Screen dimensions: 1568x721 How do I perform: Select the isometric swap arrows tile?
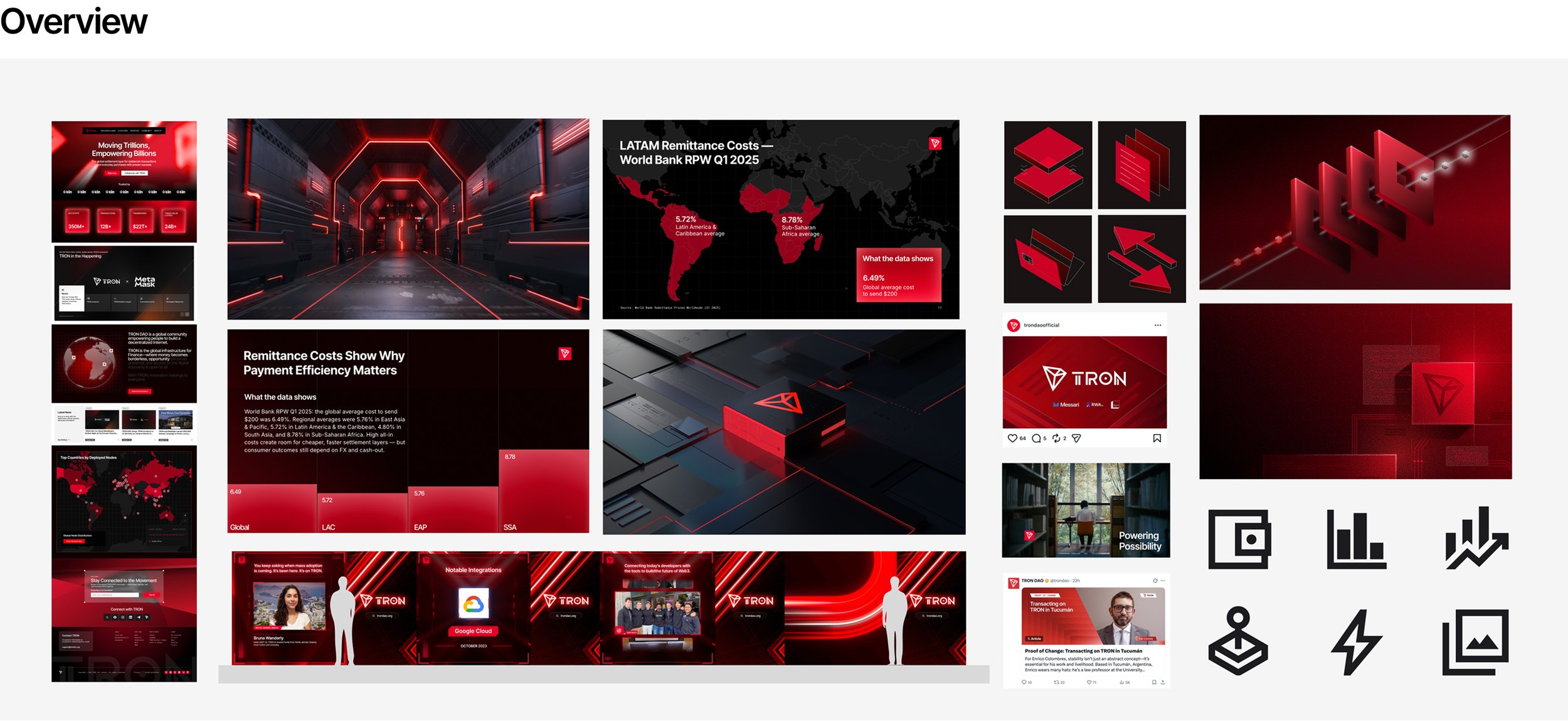point(1142,259)
